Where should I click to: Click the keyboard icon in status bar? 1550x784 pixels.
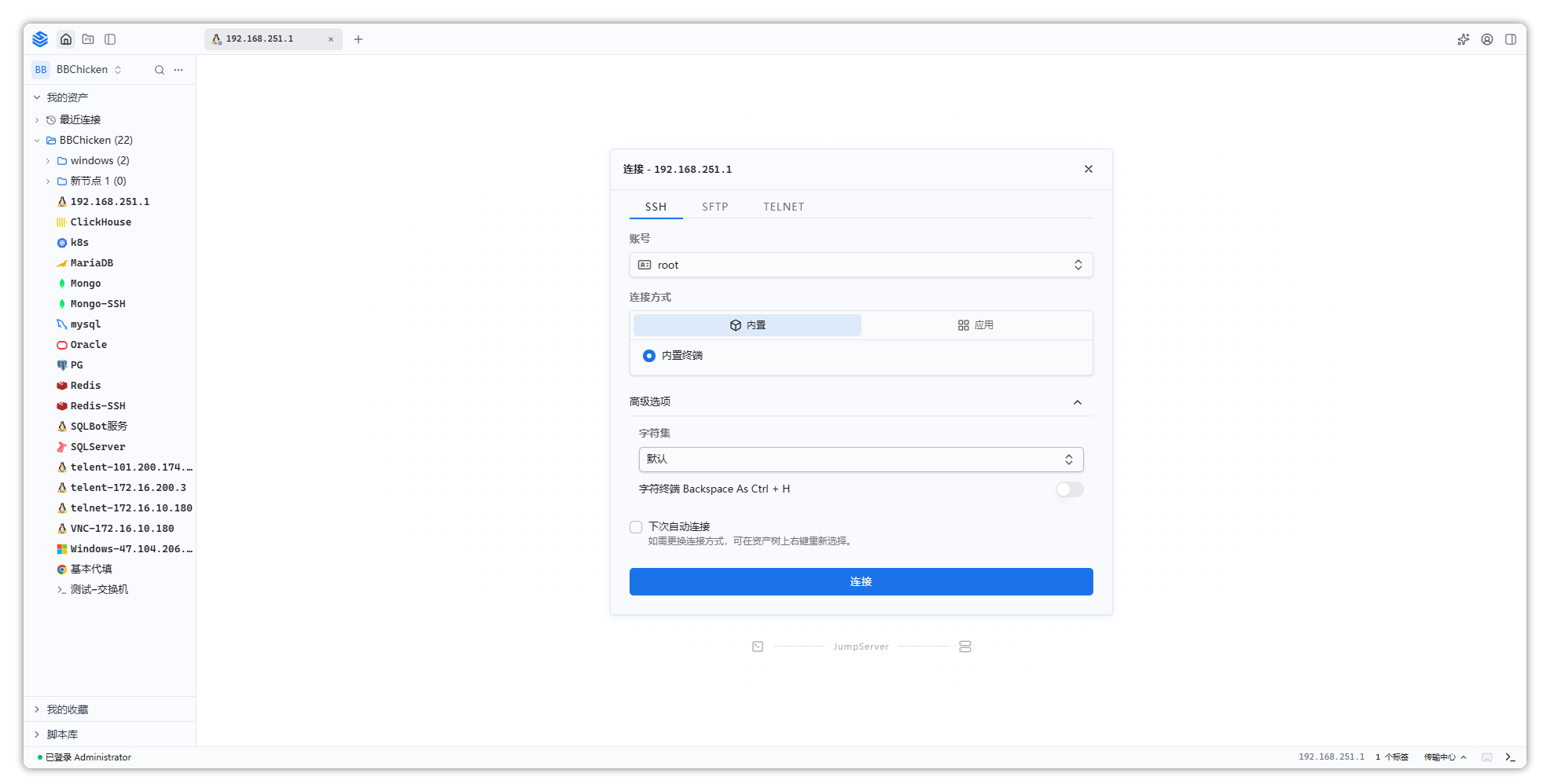(1487, 757)
